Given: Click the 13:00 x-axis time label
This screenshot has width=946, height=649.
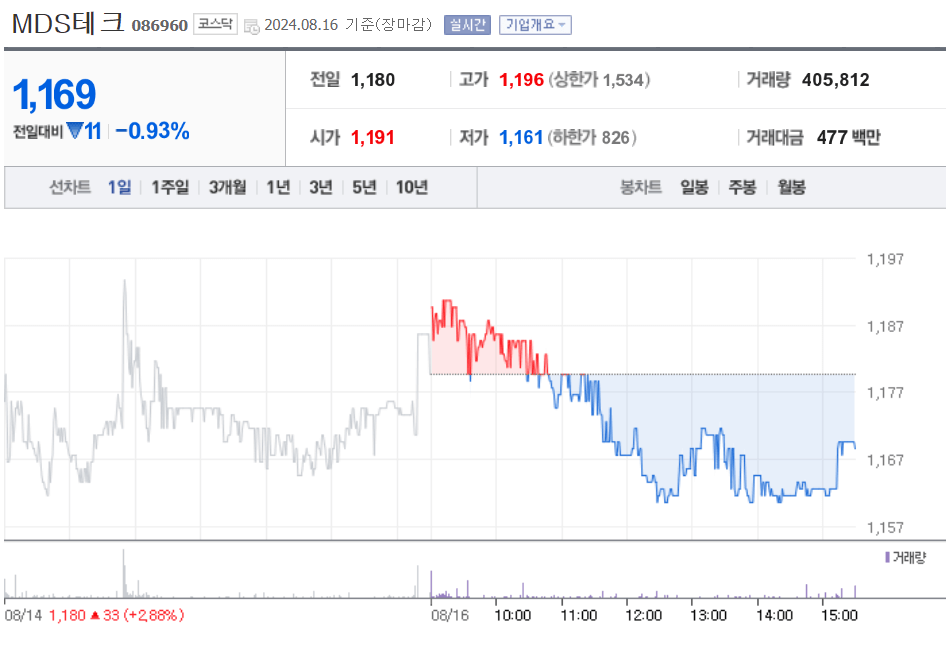Looking at the screenshot, I should coord(708,615).
